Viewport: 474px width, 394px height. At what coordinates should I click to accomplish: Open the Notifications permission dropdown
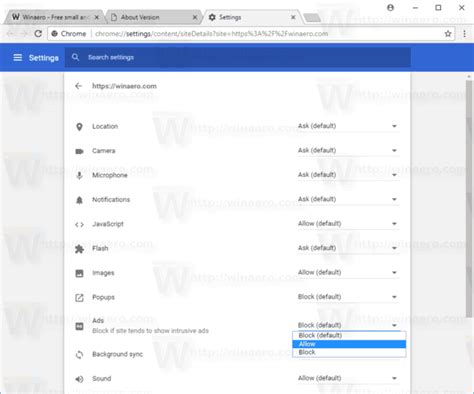pos(348,199)
